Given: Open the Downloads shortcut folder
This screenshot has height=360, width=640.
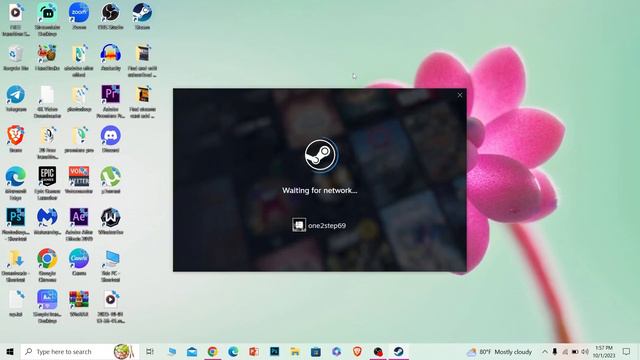Looking at the screenshot, I should pyautogui.click(x=16, y=265).
